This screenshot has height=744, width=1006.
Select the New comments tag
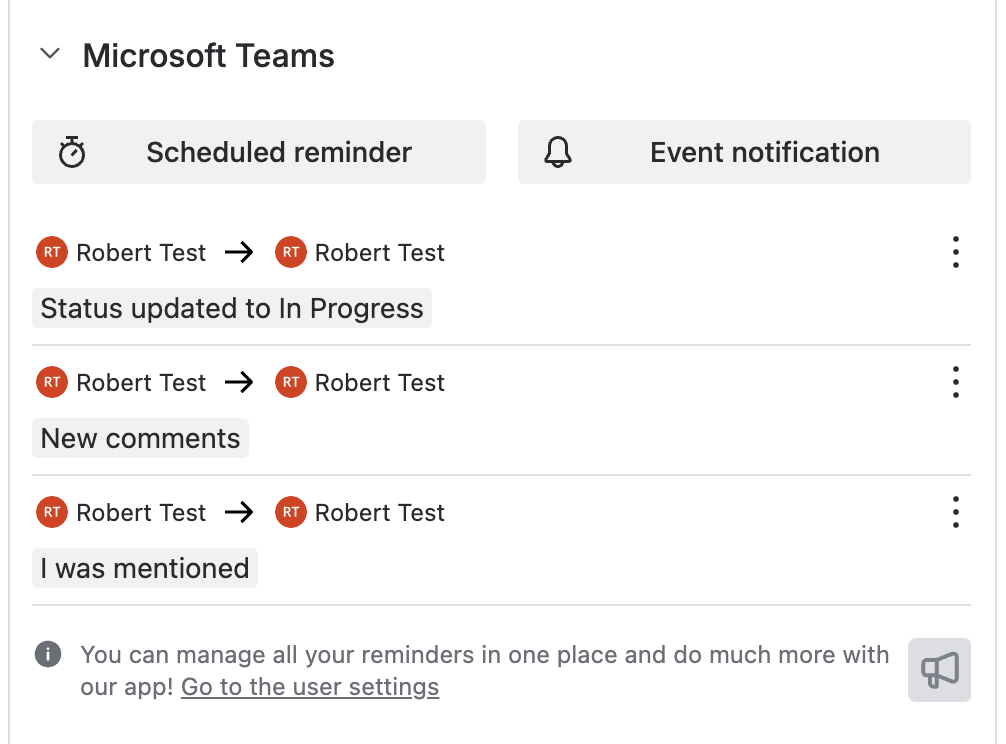(x=141, y=439)
